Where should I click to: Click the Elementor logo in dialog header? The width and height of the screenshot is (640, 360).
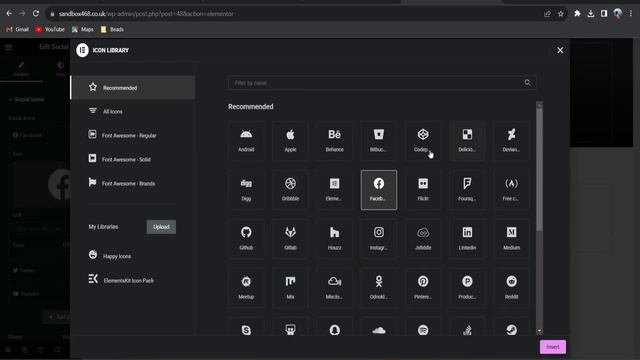tap(82, 50)
